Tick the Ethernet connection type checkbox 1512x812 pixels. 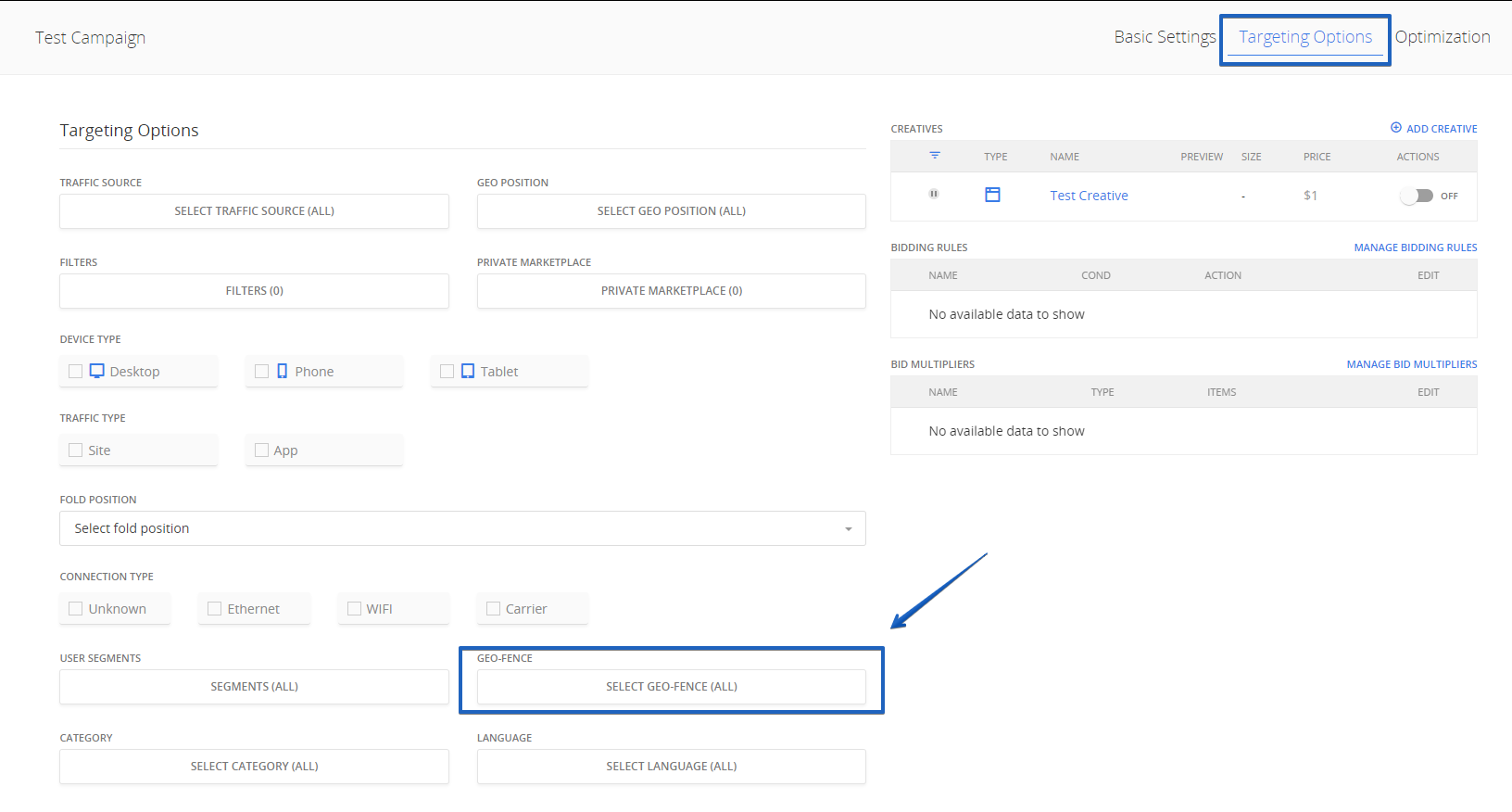[x=215, y=608]
